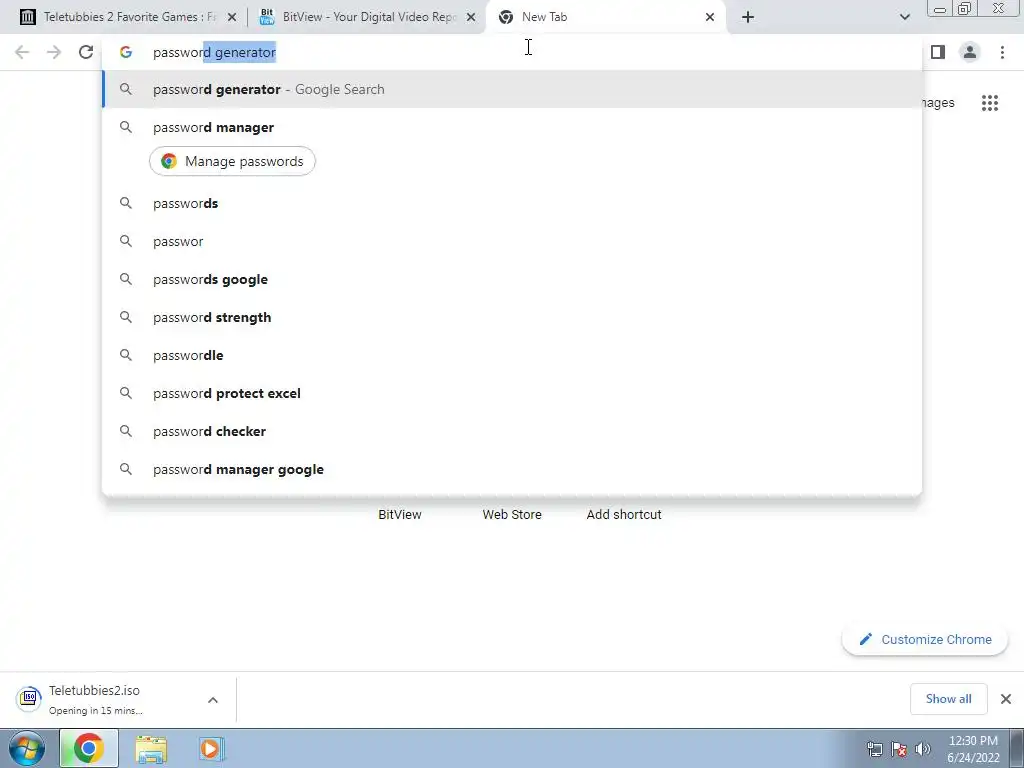Click Add shortcut
Image resolution: width=1024 pixels, height=768 pixels.
(x=624, y=515)
